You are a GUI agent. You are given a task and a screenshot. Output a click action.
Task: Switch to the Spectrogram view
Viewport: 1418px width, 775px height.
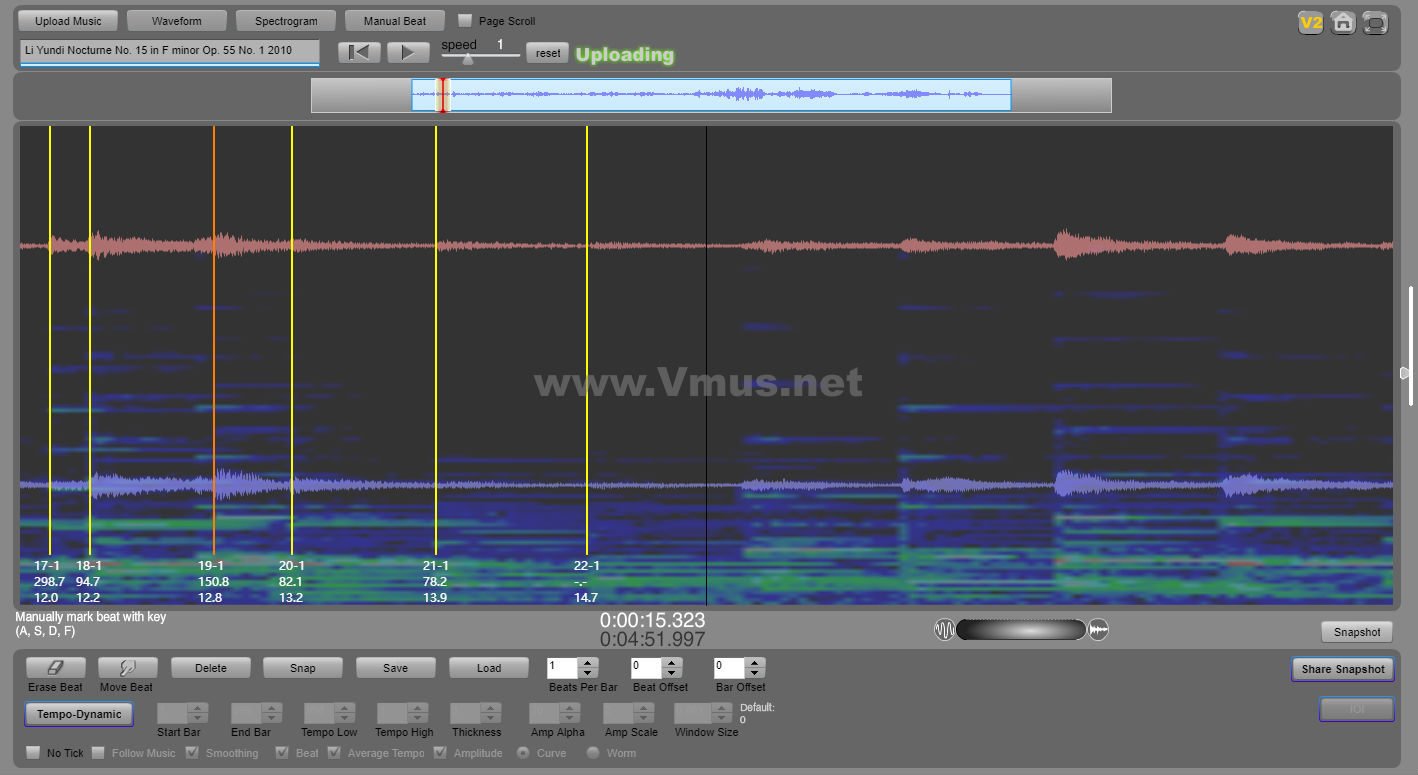[286, 21]
